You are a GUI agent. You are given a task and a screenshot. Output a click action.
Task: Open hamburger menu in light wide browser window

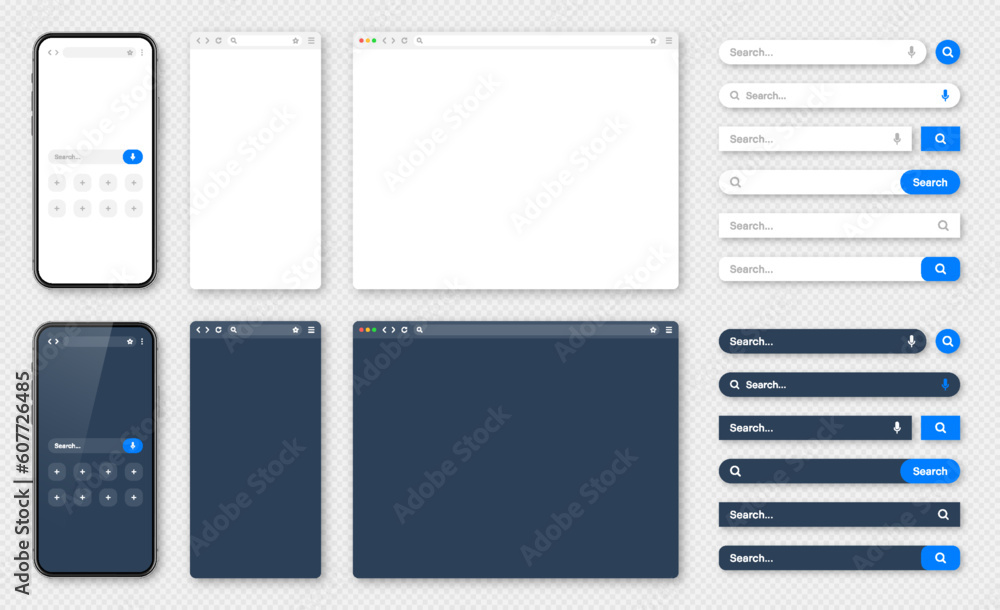tap(669, 40)
